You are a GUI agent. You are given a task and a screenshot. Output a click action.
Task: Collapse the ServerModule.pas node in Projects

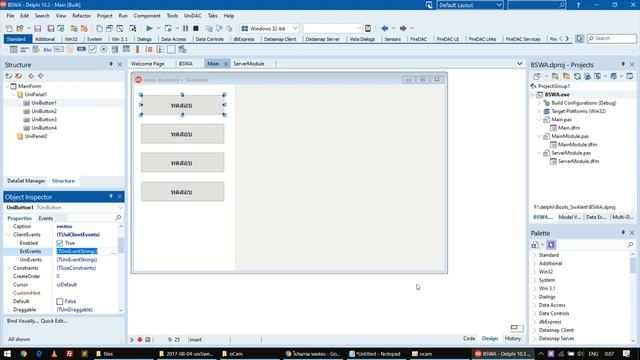(539, 153)
